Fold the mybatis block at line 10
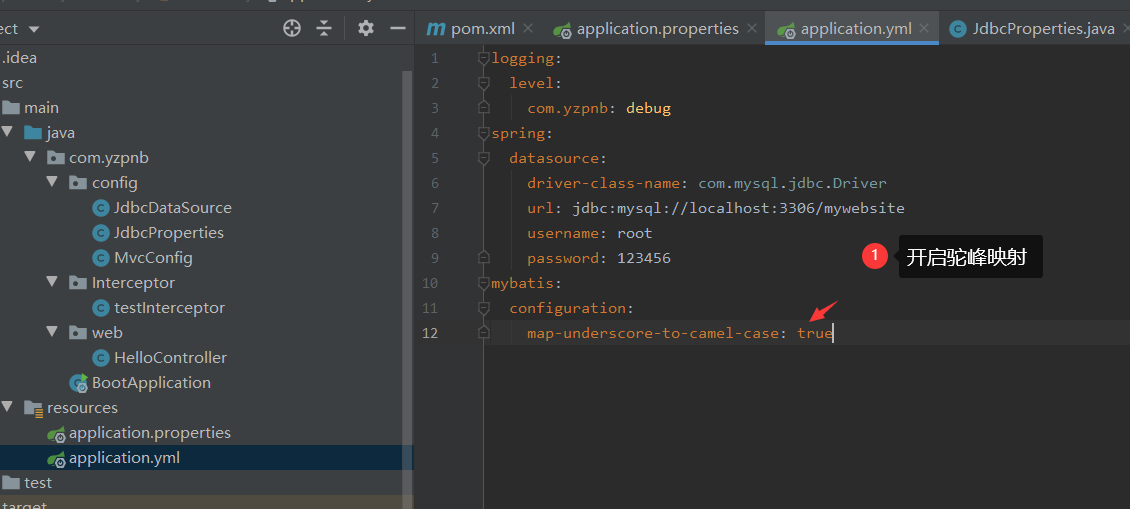Image resolution: width=1130 pixels, height=509 pixels. tap(484, 283)
